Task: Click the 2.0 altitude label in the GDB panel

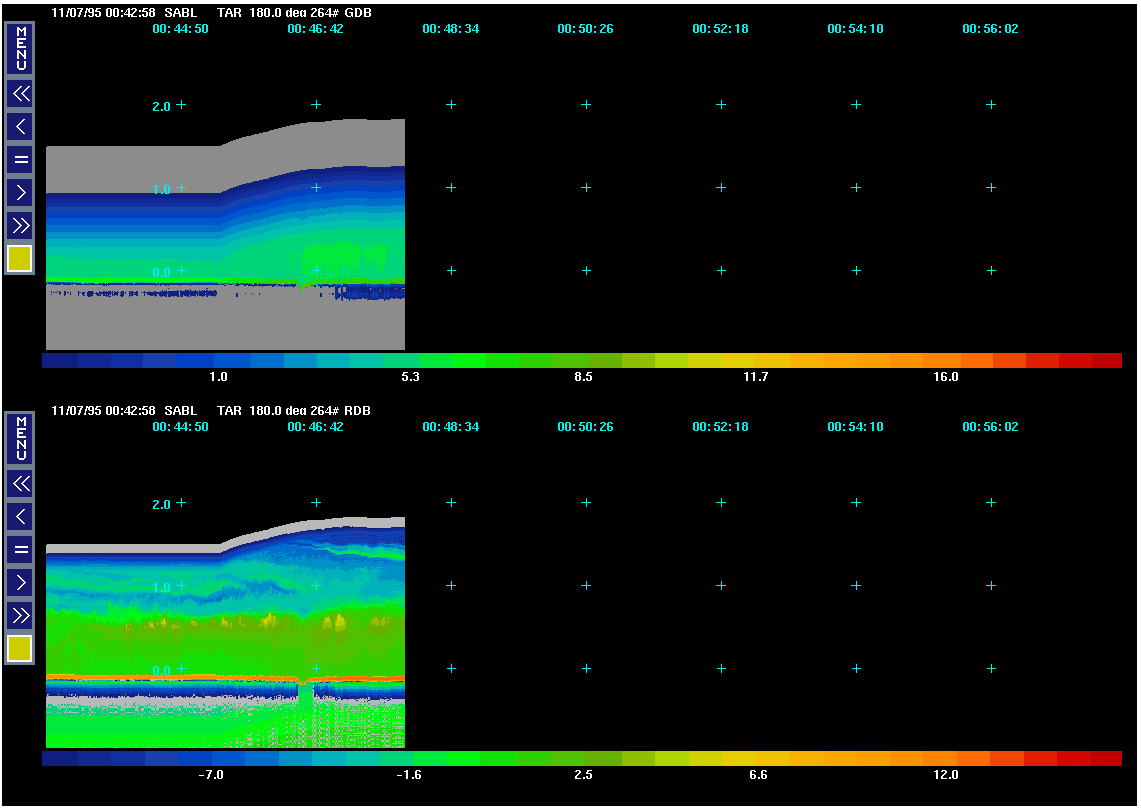Action: click(x=161, y=106)
